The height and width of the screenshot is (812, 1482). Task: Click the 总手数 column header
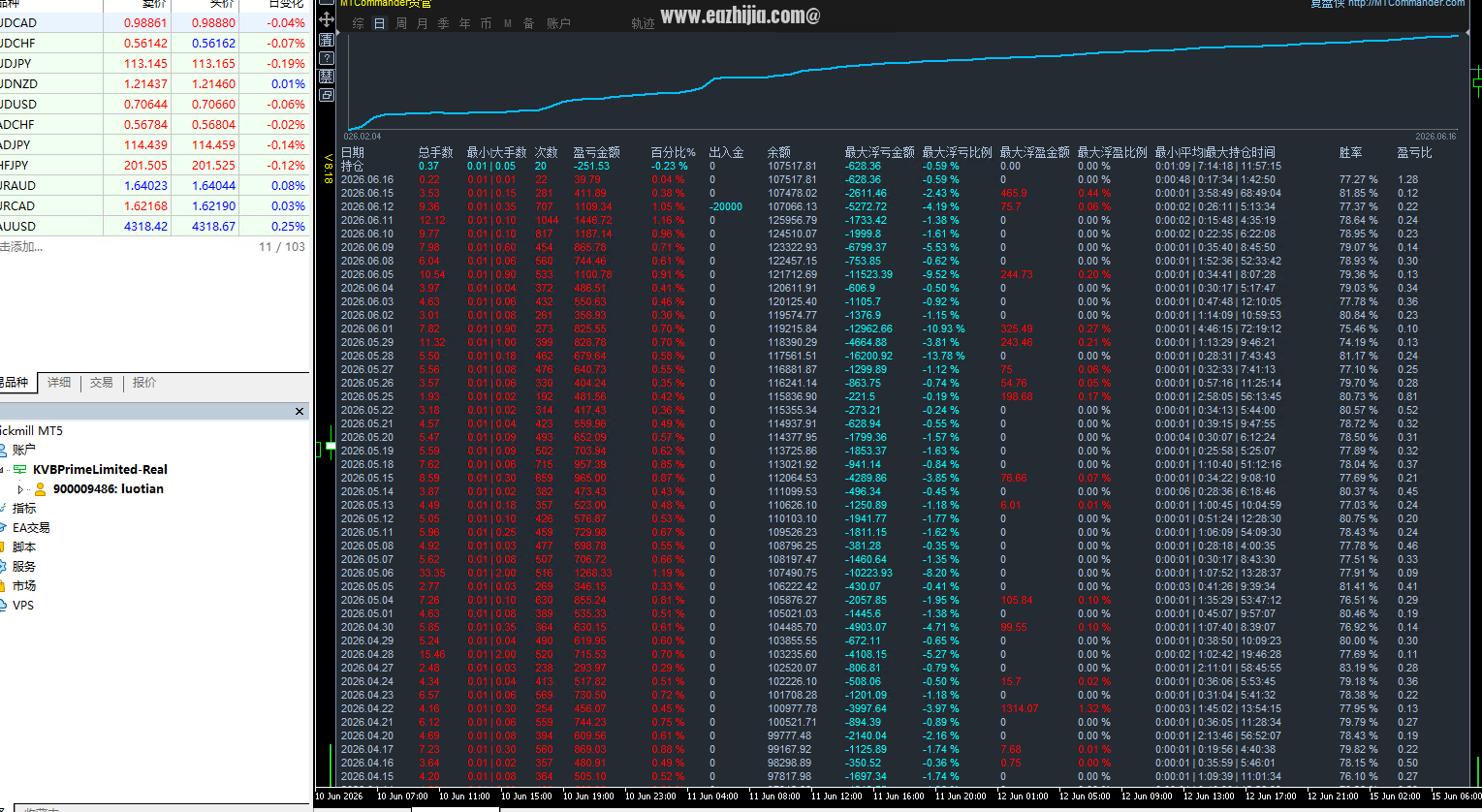click(x=436, y=152)
